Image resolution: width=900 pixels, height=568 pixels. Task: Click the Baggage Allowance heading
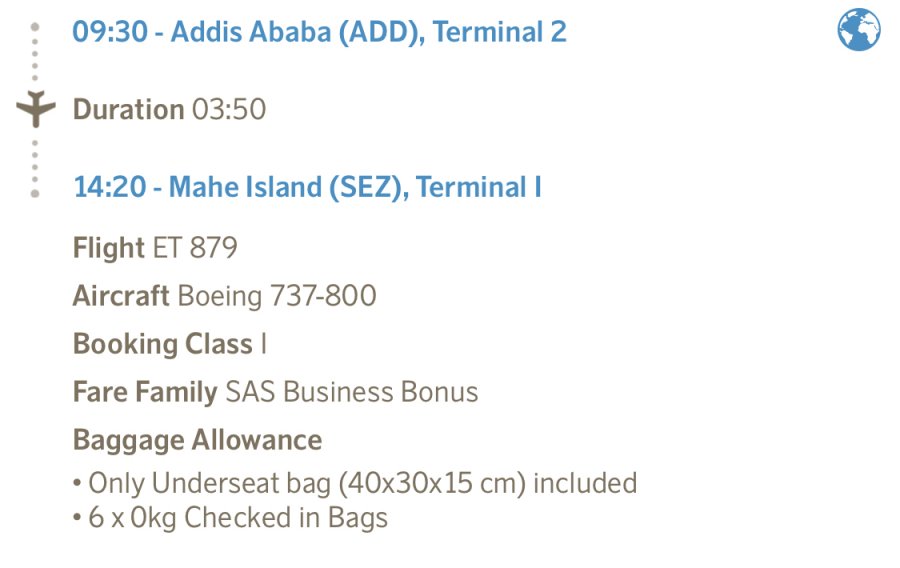[197, 440]
